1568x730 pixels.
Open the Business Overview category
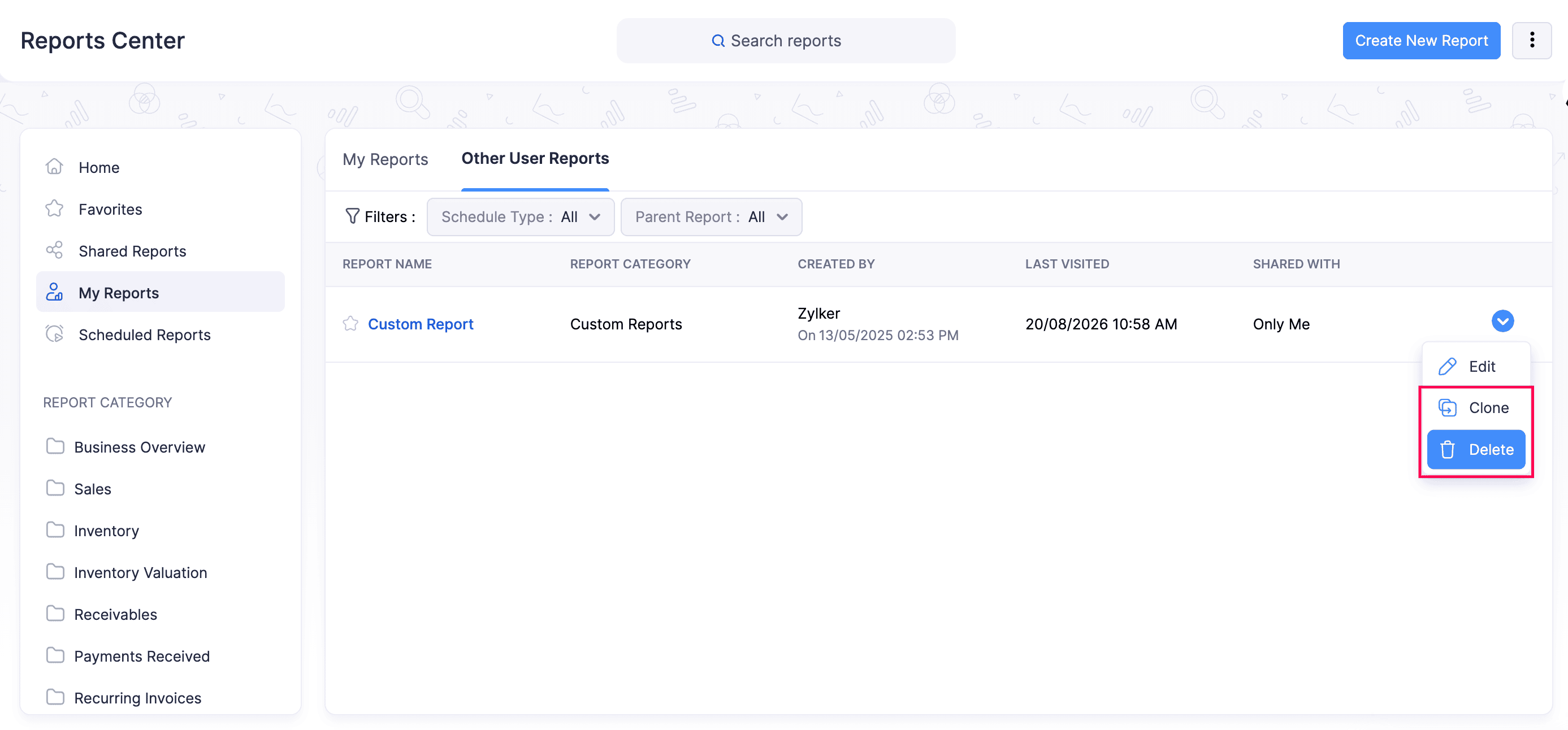click(x=140, y=446)
